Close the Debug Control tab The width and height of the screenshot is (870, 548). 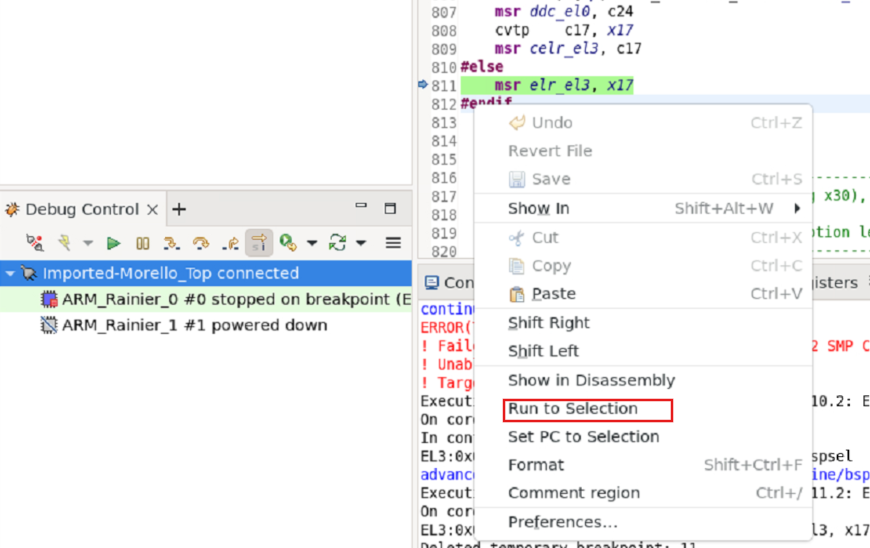point(153,209)
